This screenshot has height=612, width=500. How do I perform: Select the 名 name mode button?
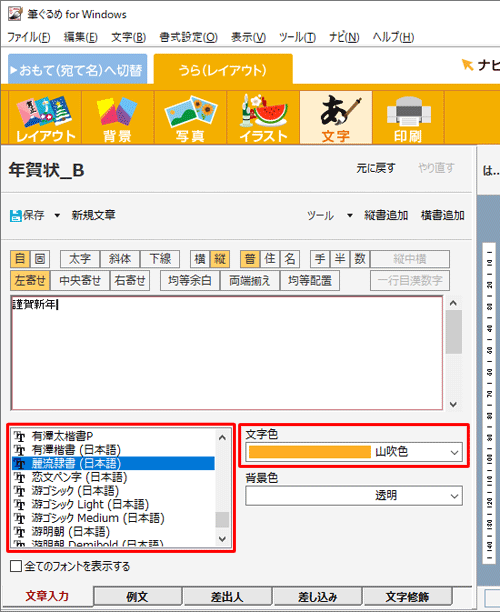[290, 259]
